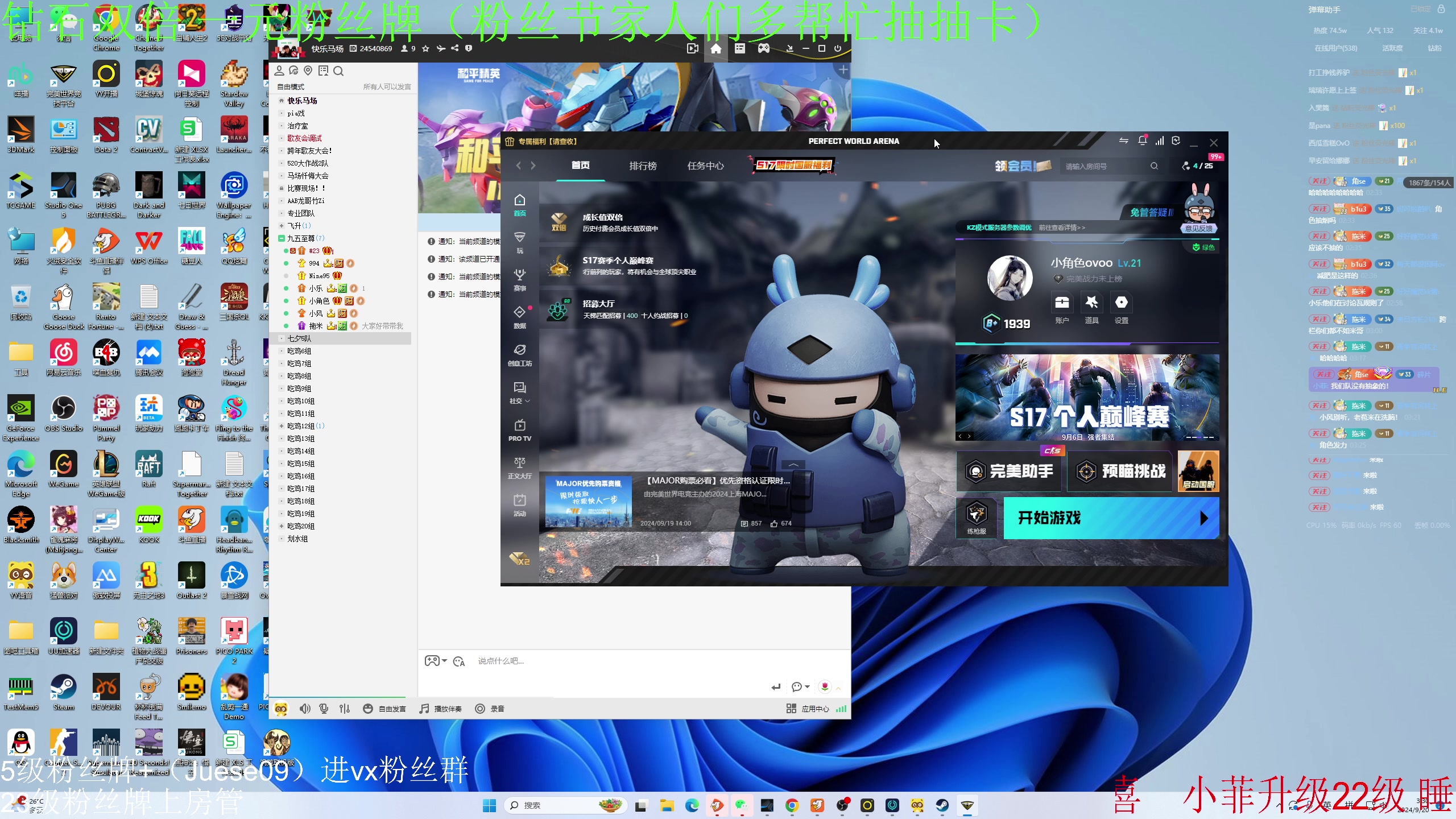
Task: Click the chat-font emoji icon beside the message box
Action: (x=459, y=661)
